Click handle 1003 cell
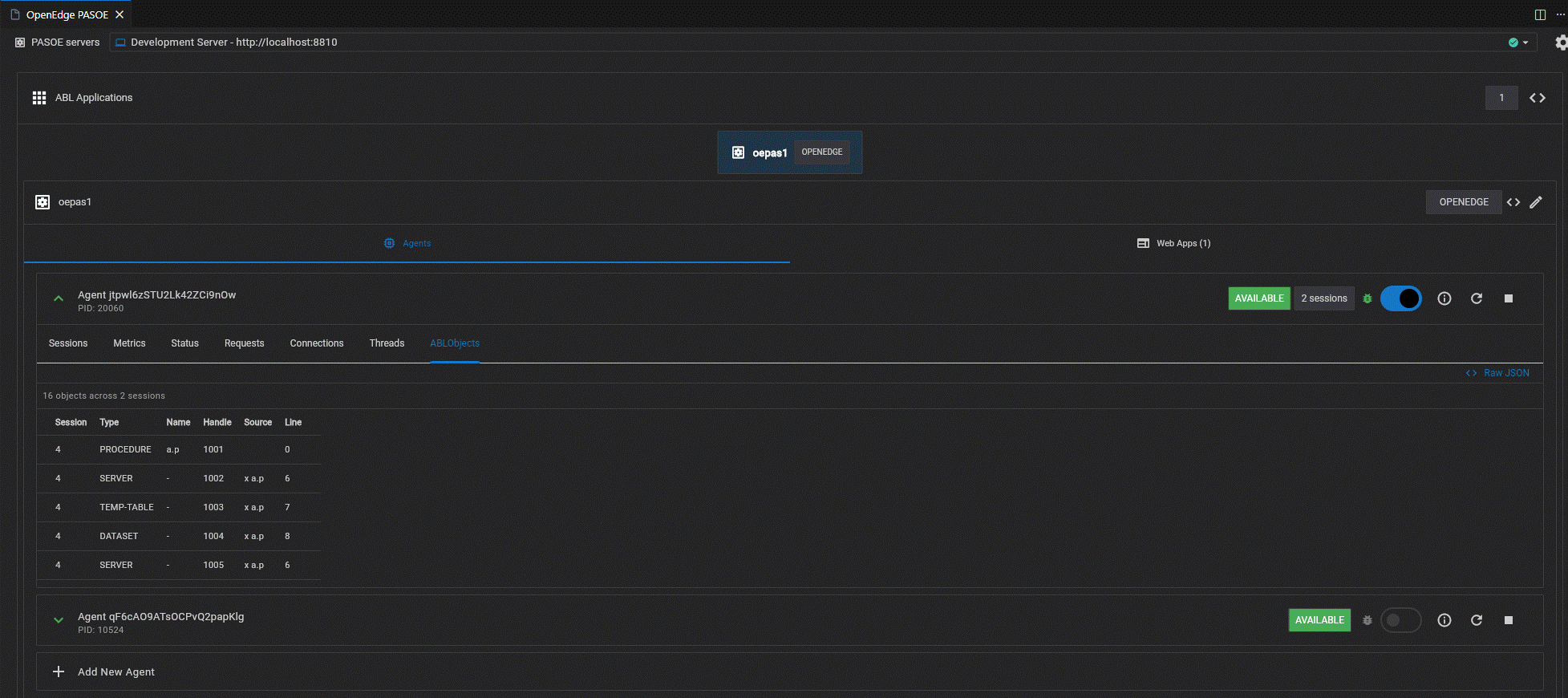Screen dimensions: 1568x698 (213, 507)
